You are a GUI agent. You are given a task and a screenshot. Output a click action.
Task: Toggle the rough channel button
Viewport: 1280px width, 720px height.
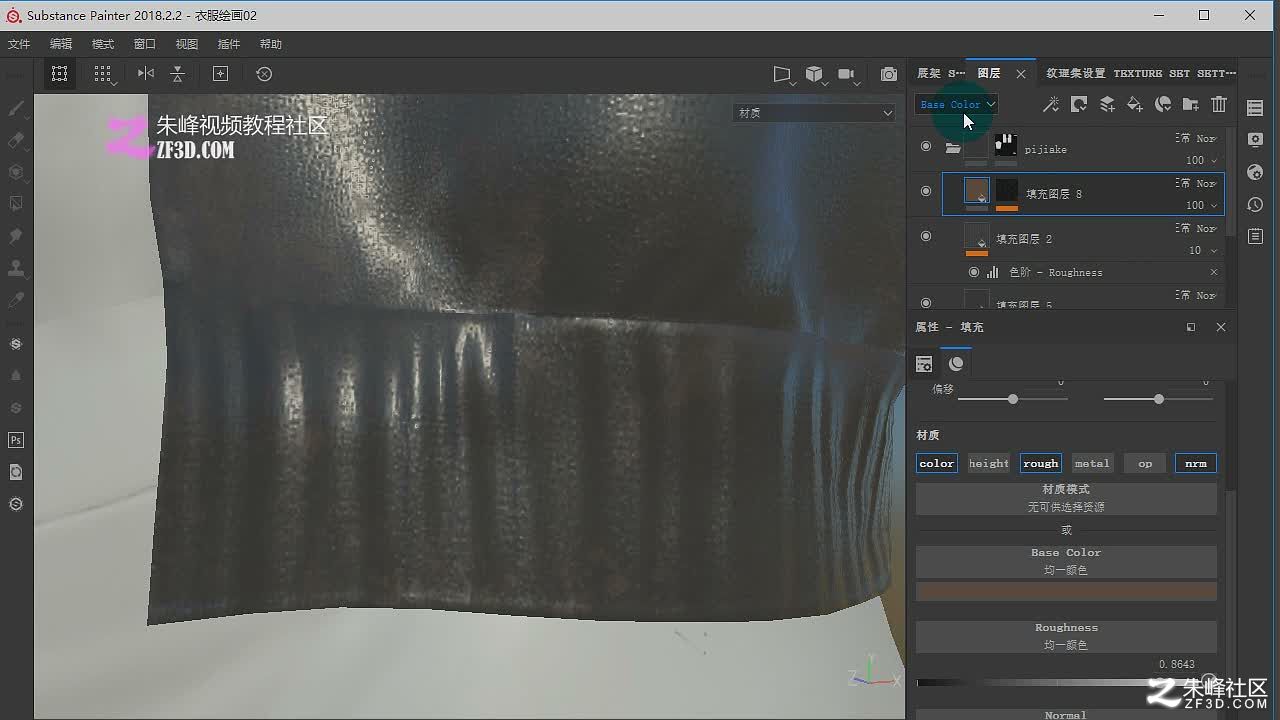pyautogui.click(x=1041, y=463)
